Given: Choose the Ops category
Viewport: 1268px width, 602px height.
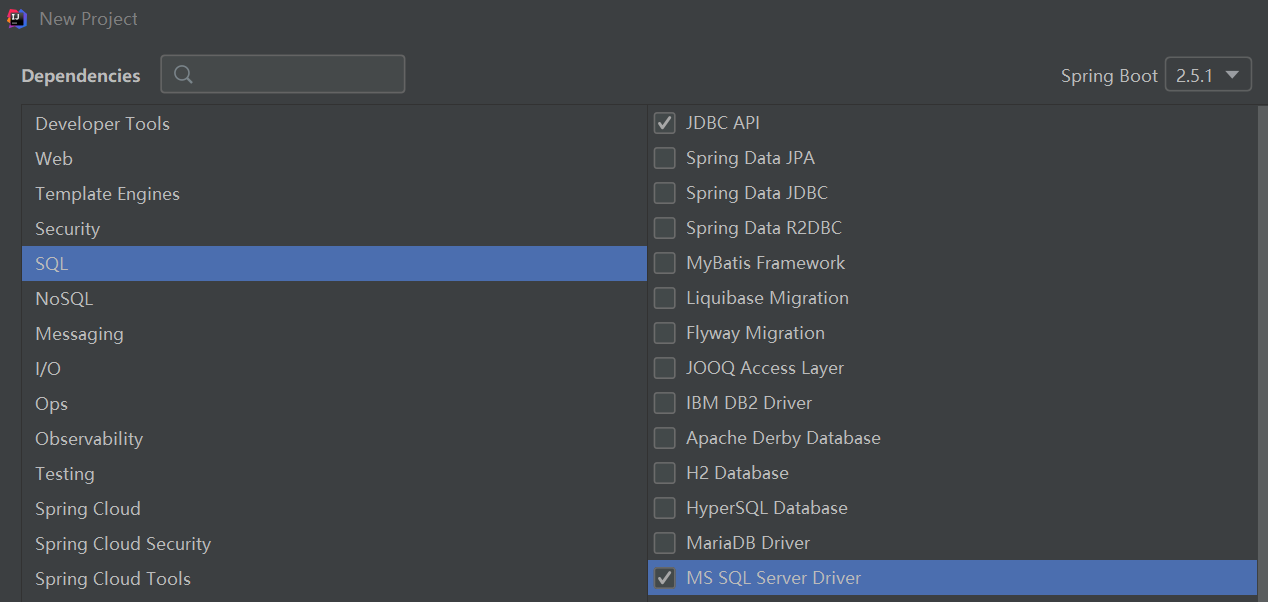Looking at the screenshot, I should [x=334, y=404].
